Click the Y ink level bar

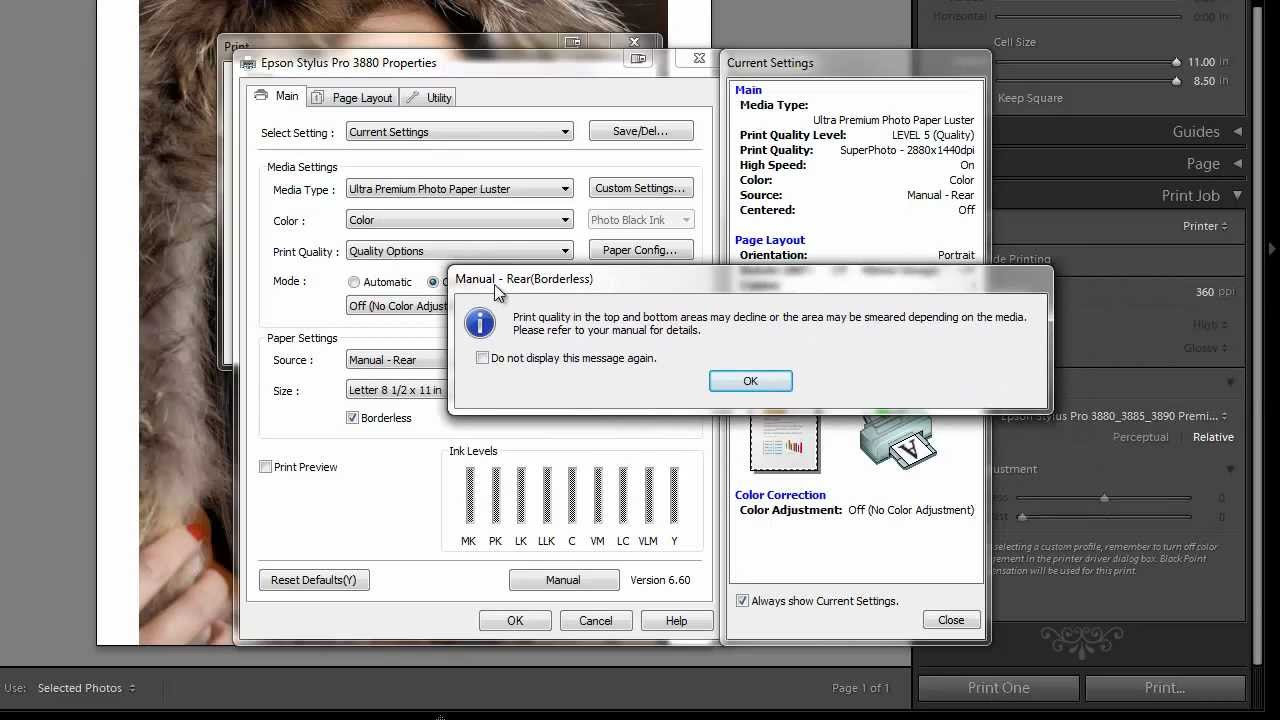(674, 495)
